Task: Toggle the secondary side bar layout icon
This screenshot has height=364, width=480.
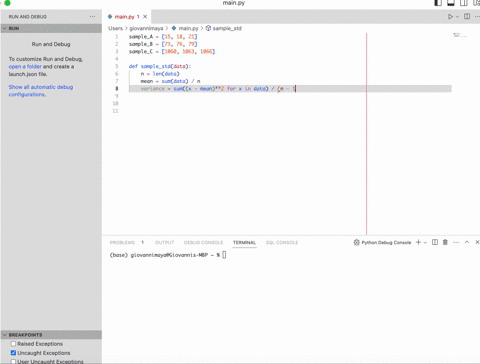Action: [464, 3]
